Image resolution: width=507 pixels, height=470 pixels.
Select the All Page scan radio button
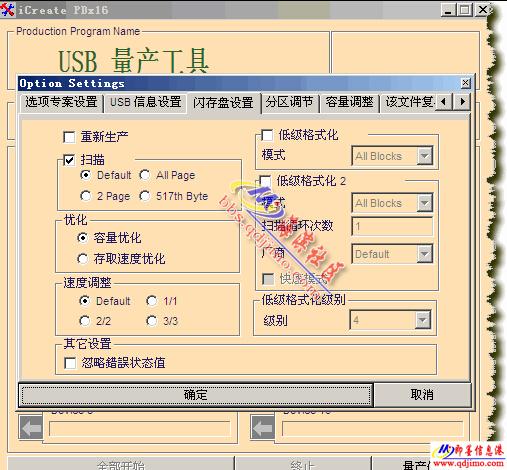click(145, 175)
